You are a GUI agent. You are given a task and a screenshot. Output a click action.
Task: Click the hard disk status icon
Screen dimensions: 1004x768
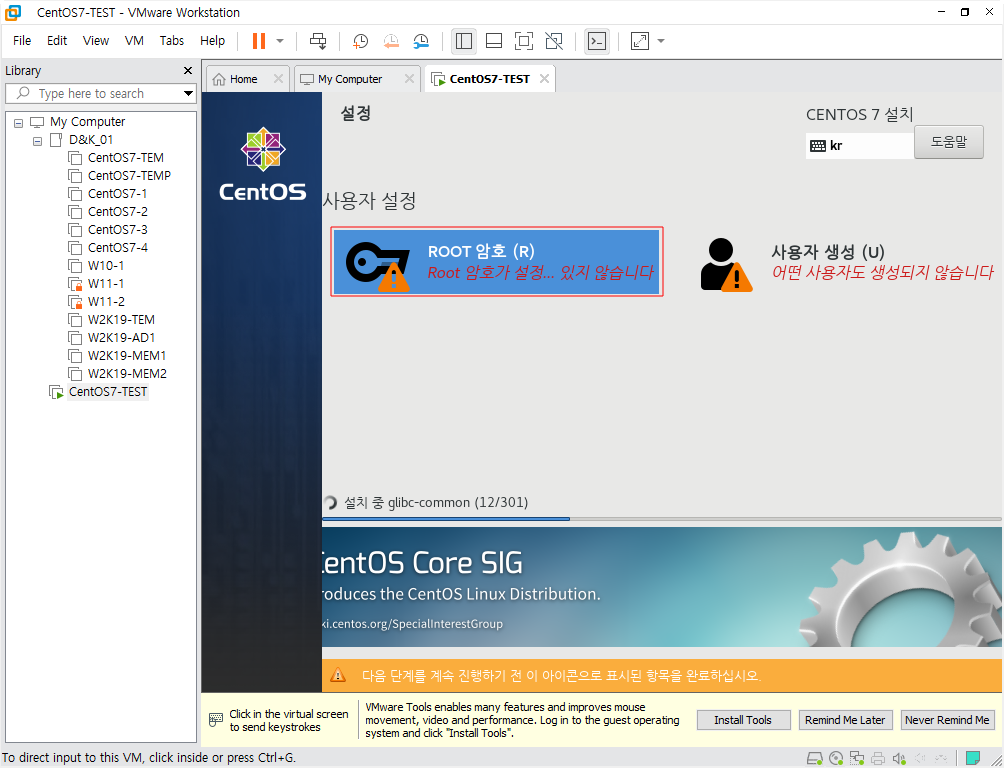click(x=814, y=758)
